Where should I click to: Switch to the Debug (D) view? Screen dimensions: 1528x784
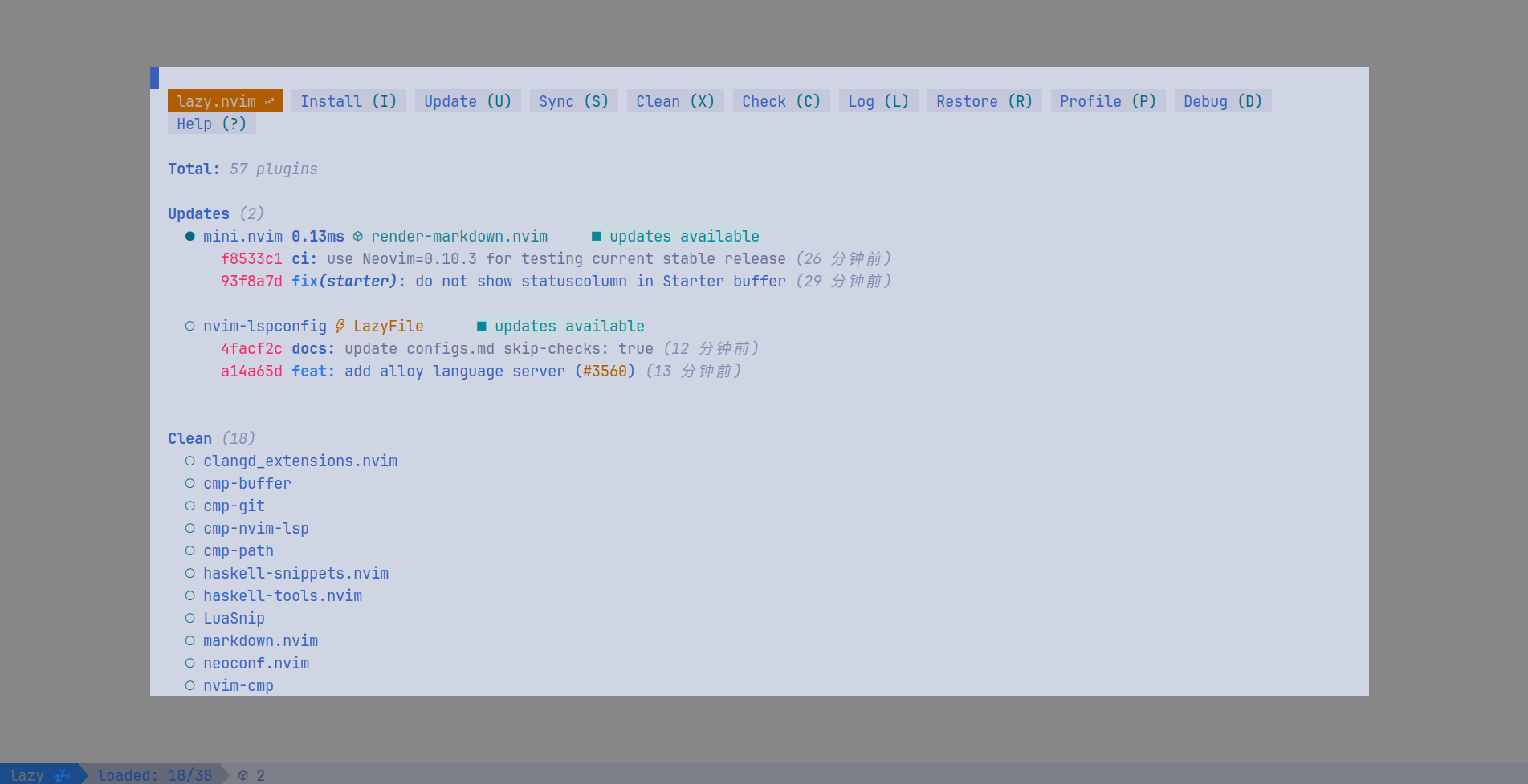pyautogui.click(x=1223, y=101)
